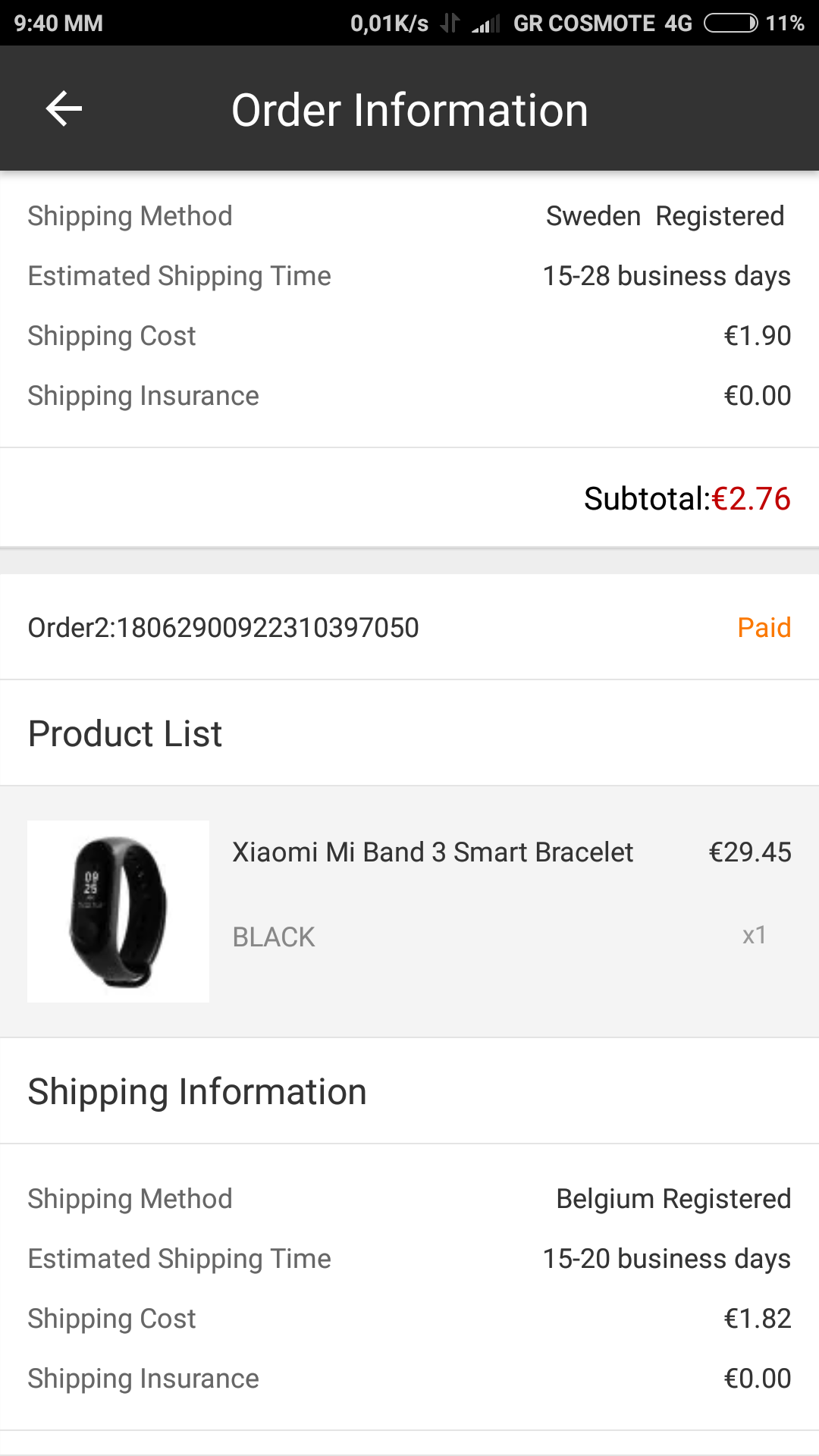Viewport: 819px width, 1456px height.
Task: Open the Mi Band 3 product thumbnail
Action: [x=118, y=912]
